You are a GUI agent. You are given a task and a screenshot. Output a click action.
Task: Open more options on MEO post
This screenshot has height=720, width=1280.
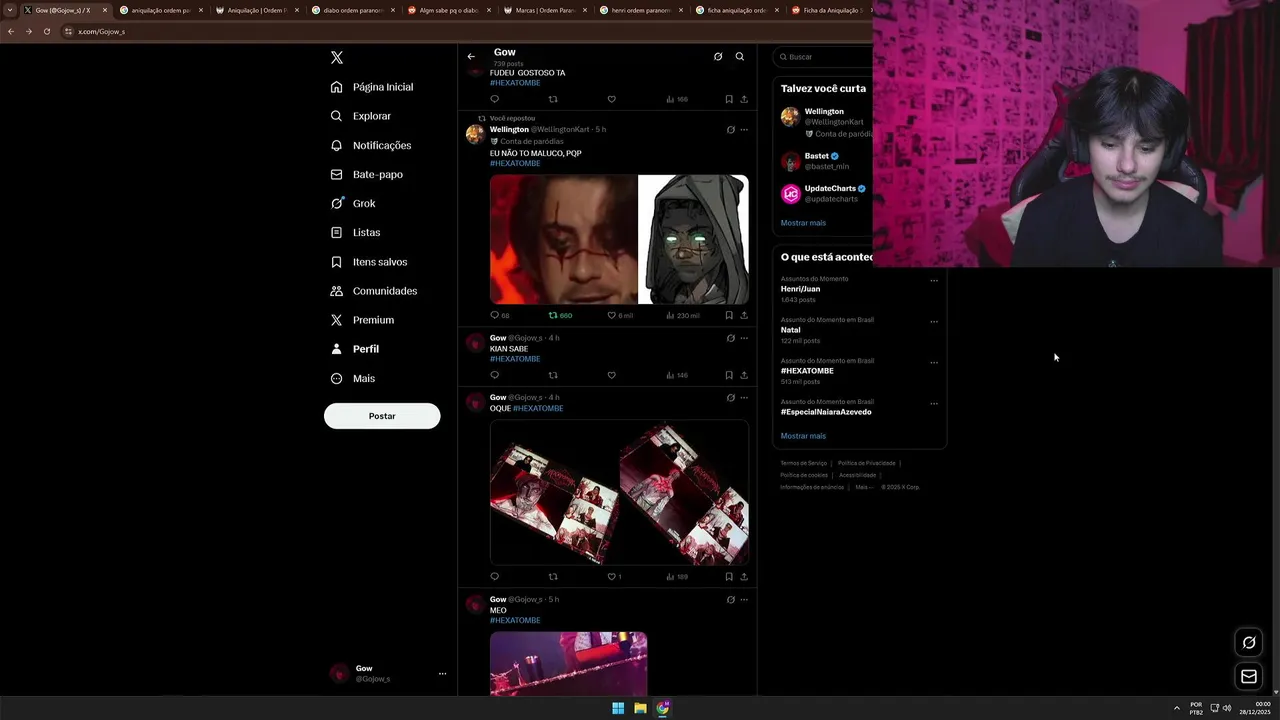coord(744,599)
